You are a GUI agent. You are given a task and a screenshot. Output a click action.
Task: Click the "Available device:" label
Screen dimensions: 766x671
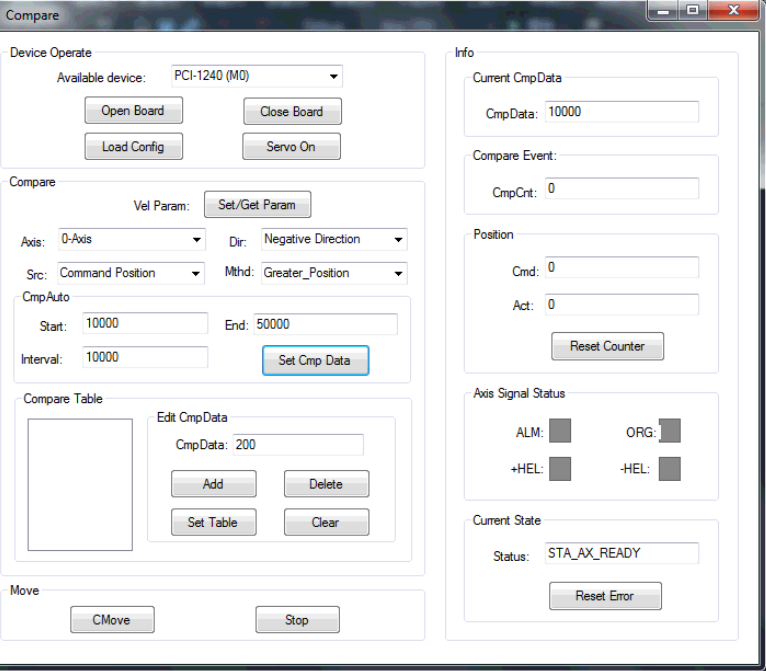pyautogui.click(x=101, y=78)
